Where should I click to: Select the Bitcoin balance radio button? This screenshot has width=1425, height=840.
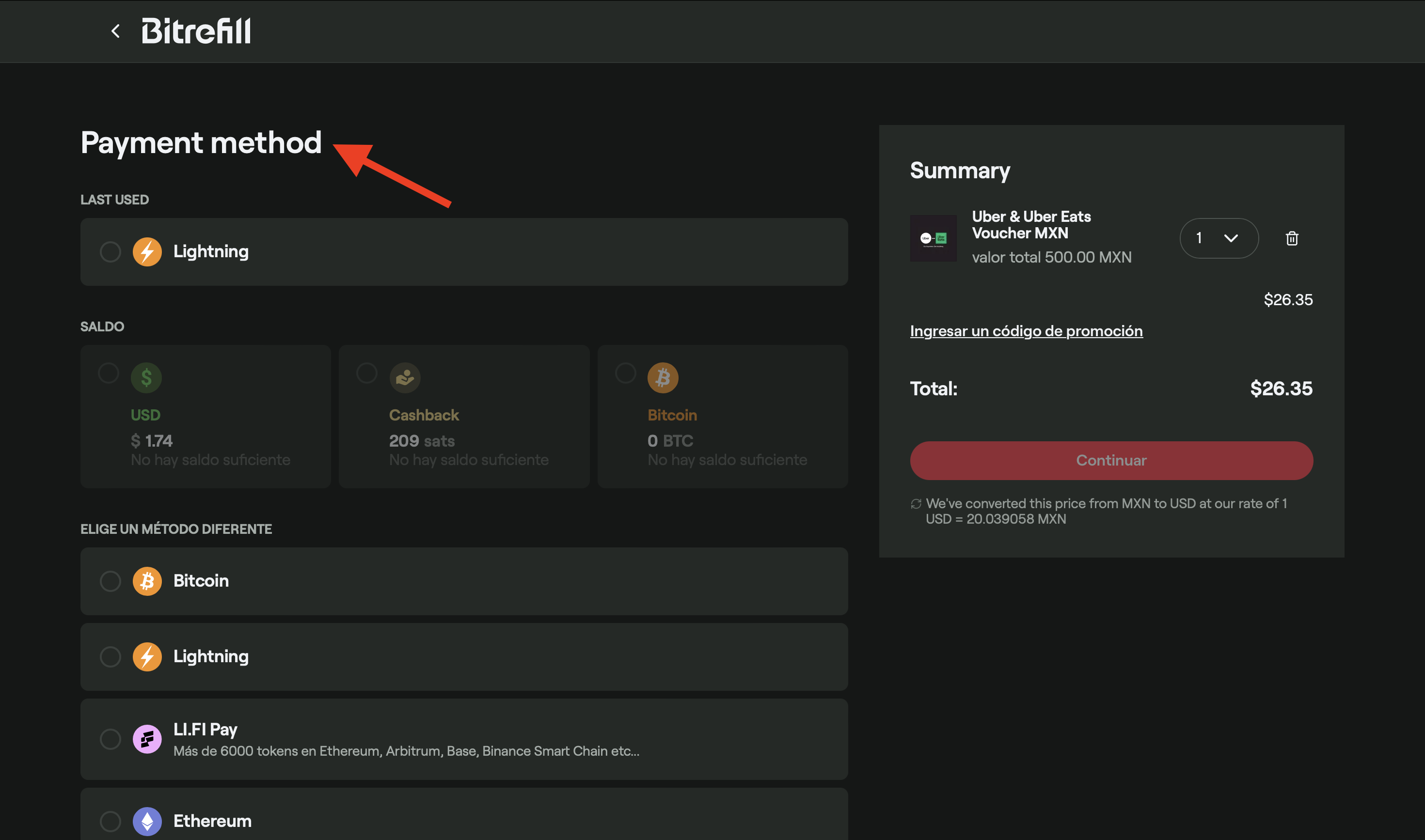(x=625, y=373)
